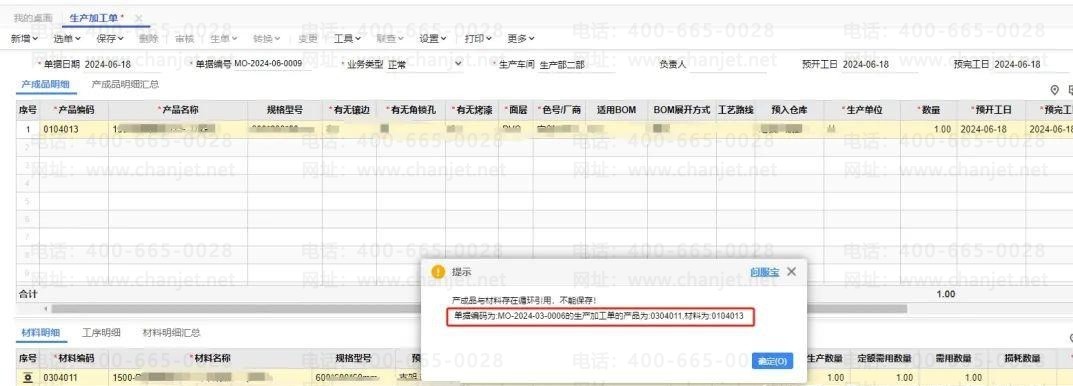Click the 删除 toolbar button
This screenshot has width=1073, height=386.
[x=148, y=39]
